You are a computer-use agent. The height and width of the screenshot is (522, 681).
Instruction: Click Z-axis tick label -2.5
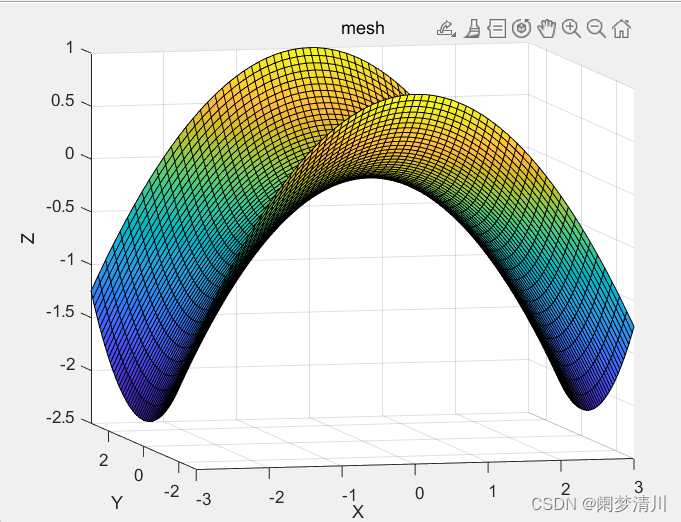[60, 418]
